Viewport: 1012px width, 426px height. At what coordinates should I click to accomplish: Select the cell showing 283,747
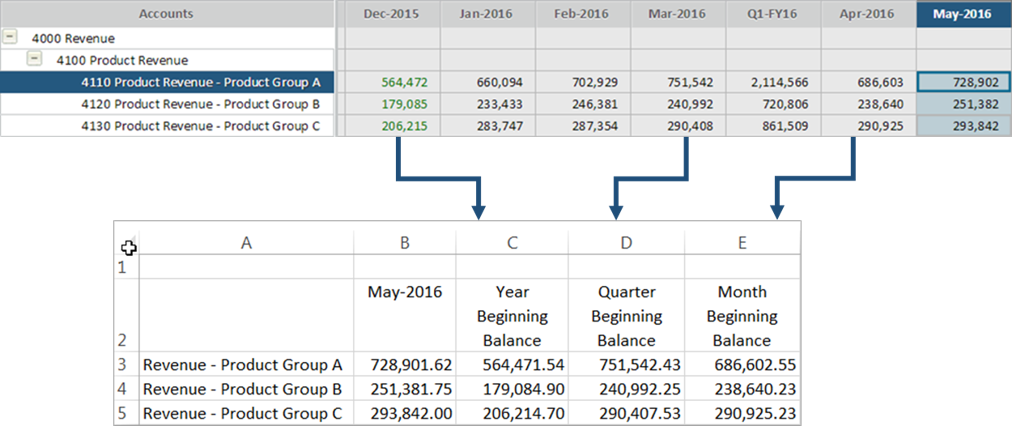pos(488,126)
